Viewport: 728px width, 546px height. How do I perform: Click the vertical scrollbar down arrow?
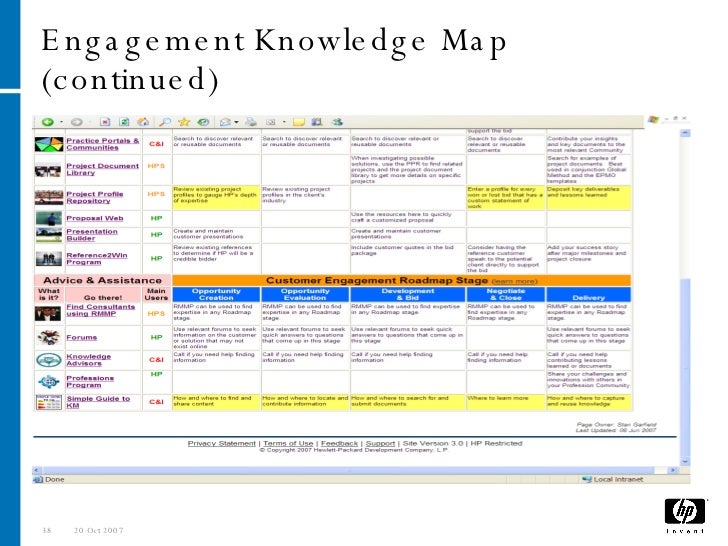coord(685,461)
